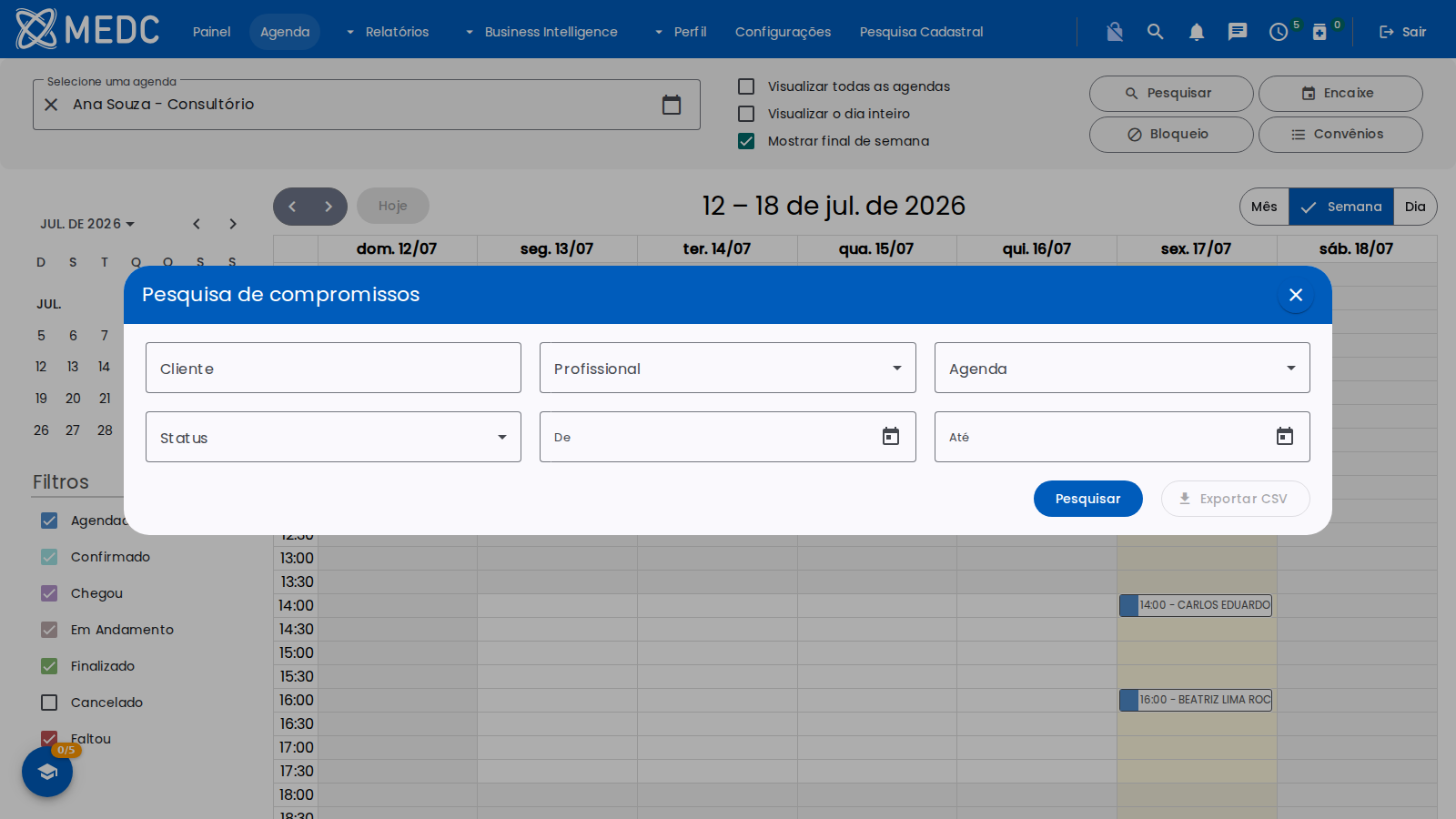Open Configurações menu item
Image resolution: width=1456 pixels, height=819 pixels.
pos(783,32)
